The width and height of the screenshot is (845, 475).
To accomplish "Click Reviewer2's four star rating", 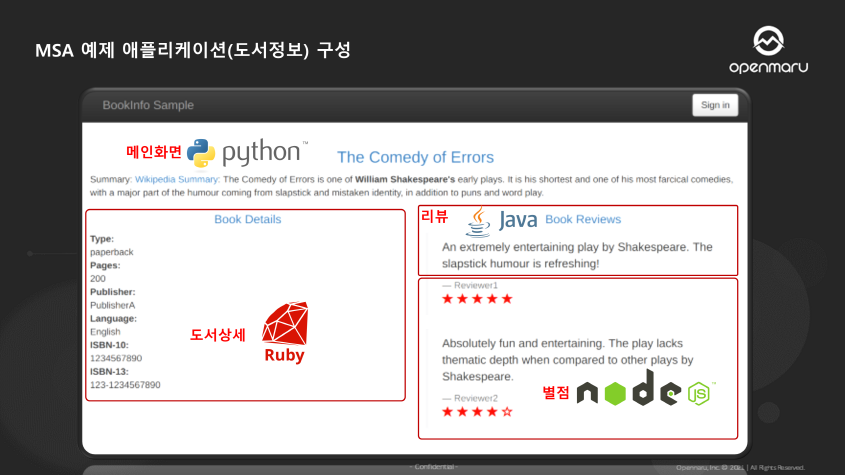I will [x=477, y=411].
